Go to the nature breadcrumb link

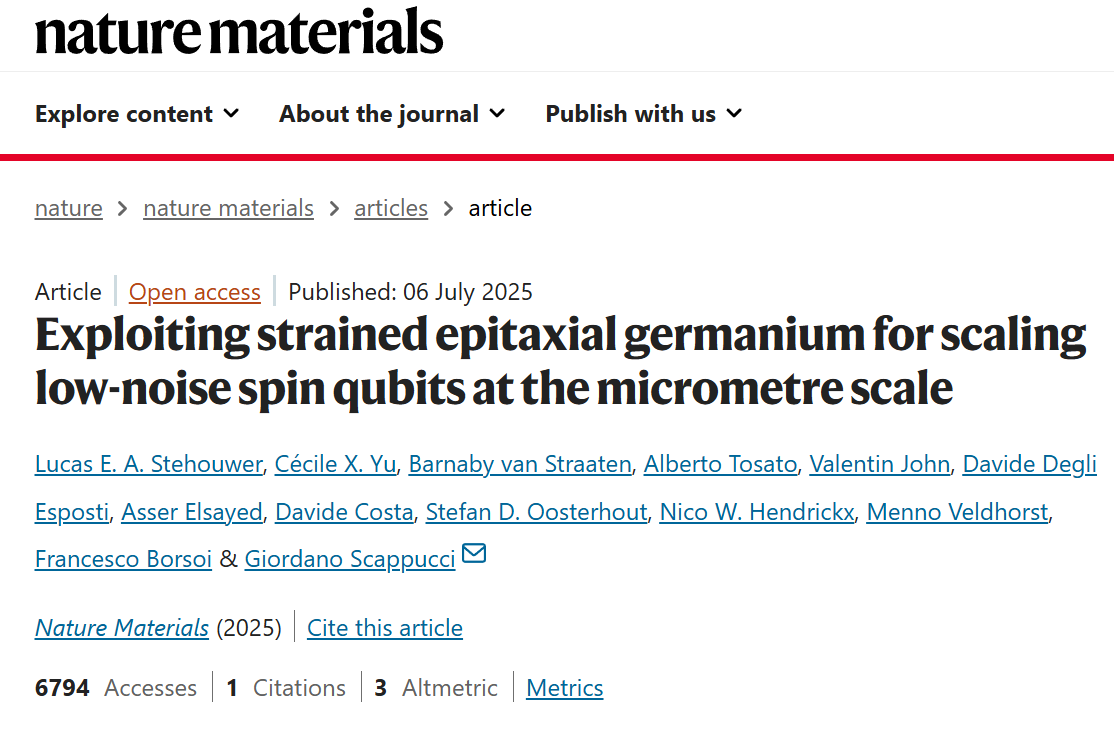coord(68,208)
